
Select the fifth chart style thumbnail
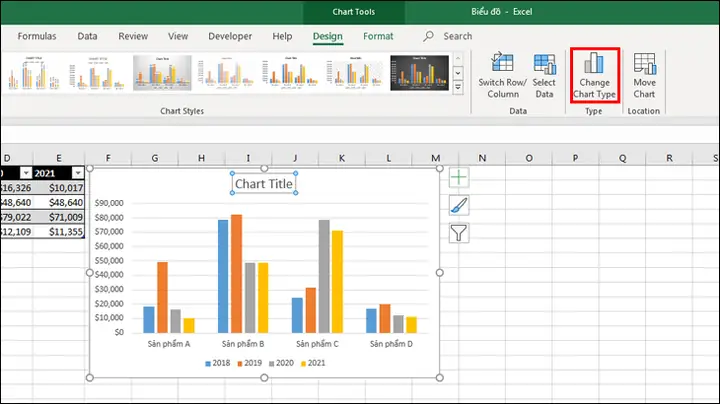(x=291, y=73)
